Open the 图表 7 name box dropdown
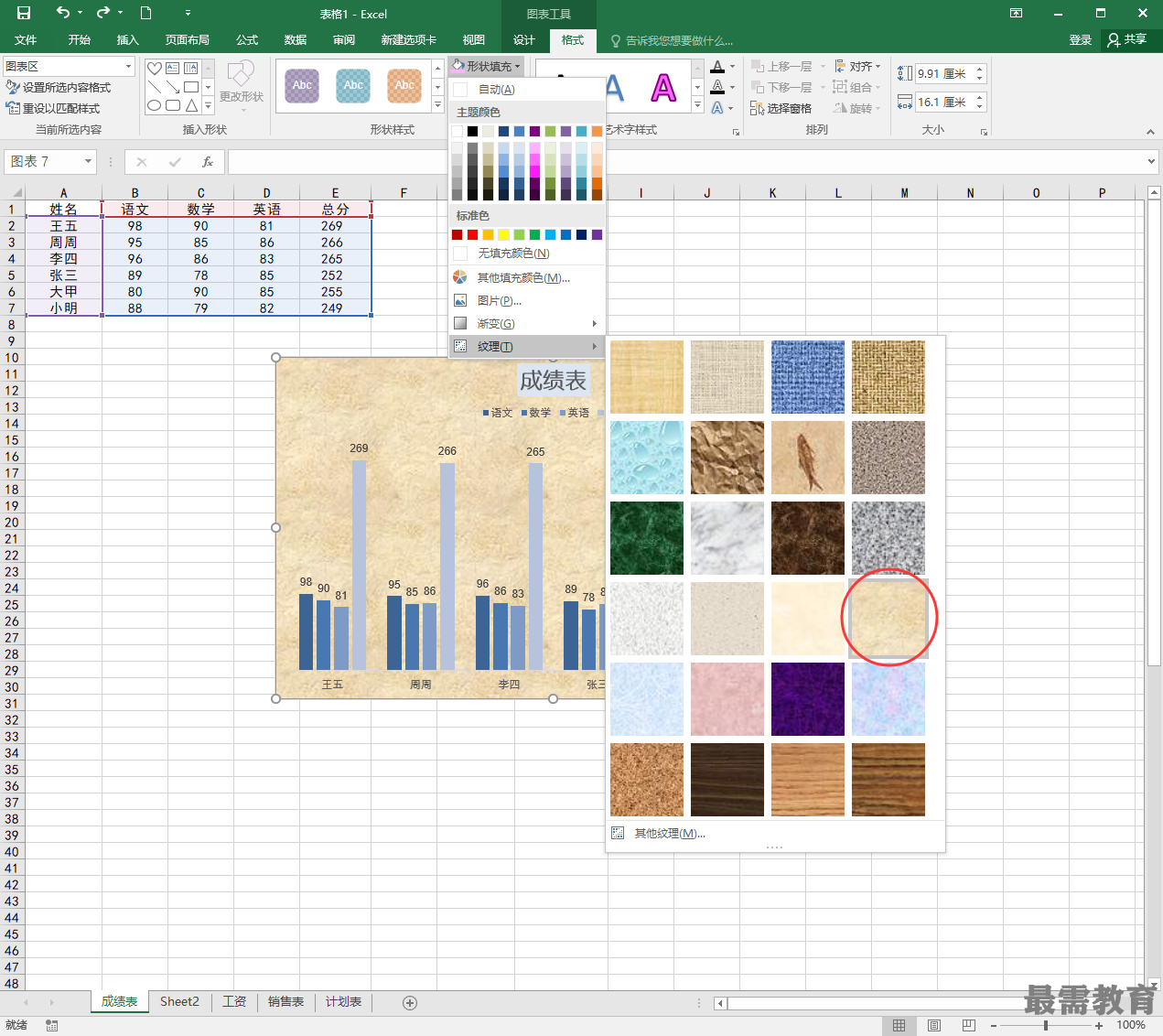1163x1036 pixels. pos(88,161)
